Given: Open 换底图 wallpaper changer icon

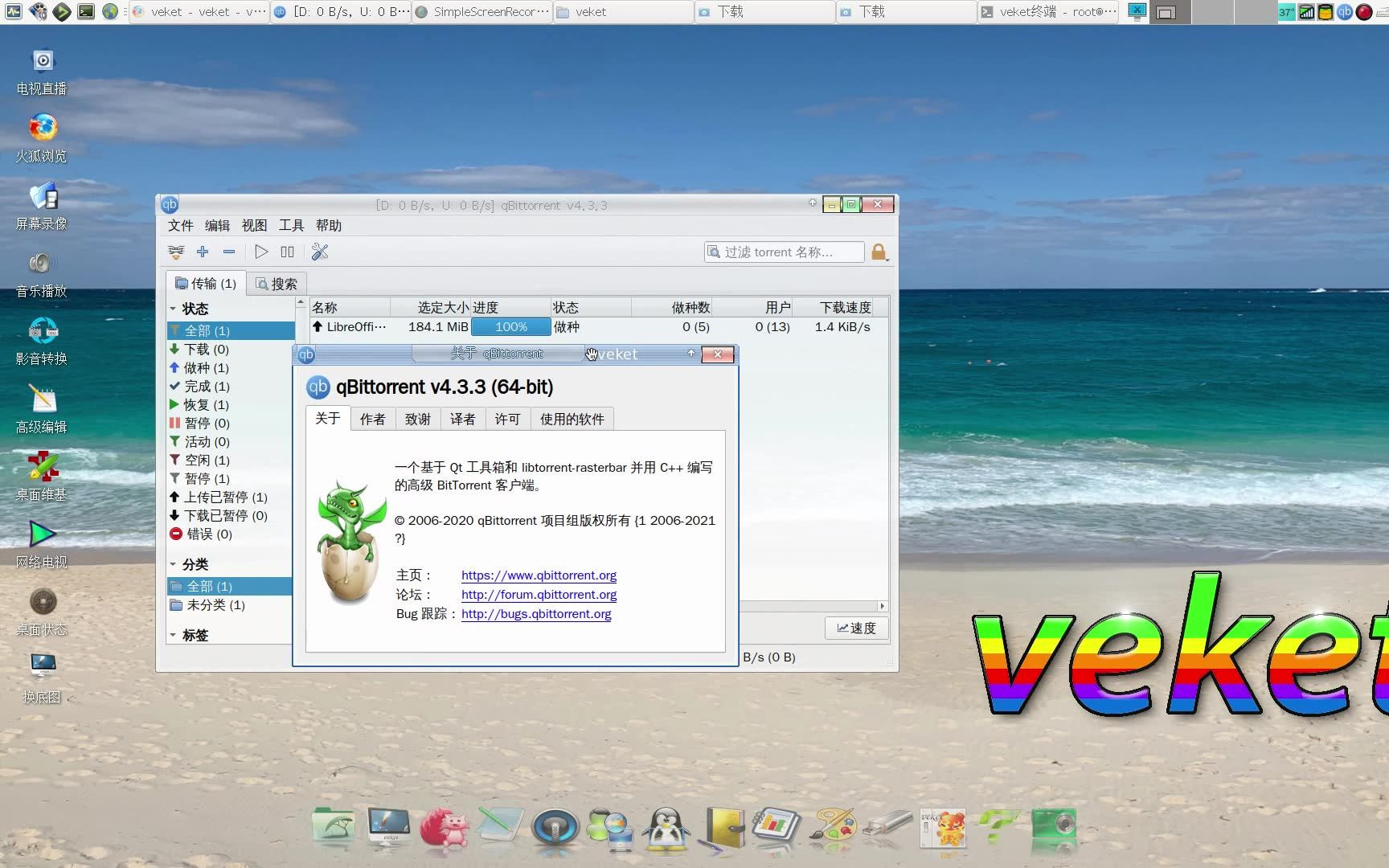Looking at the screenshot, I should pyautogui.click(x=42, y=680).
